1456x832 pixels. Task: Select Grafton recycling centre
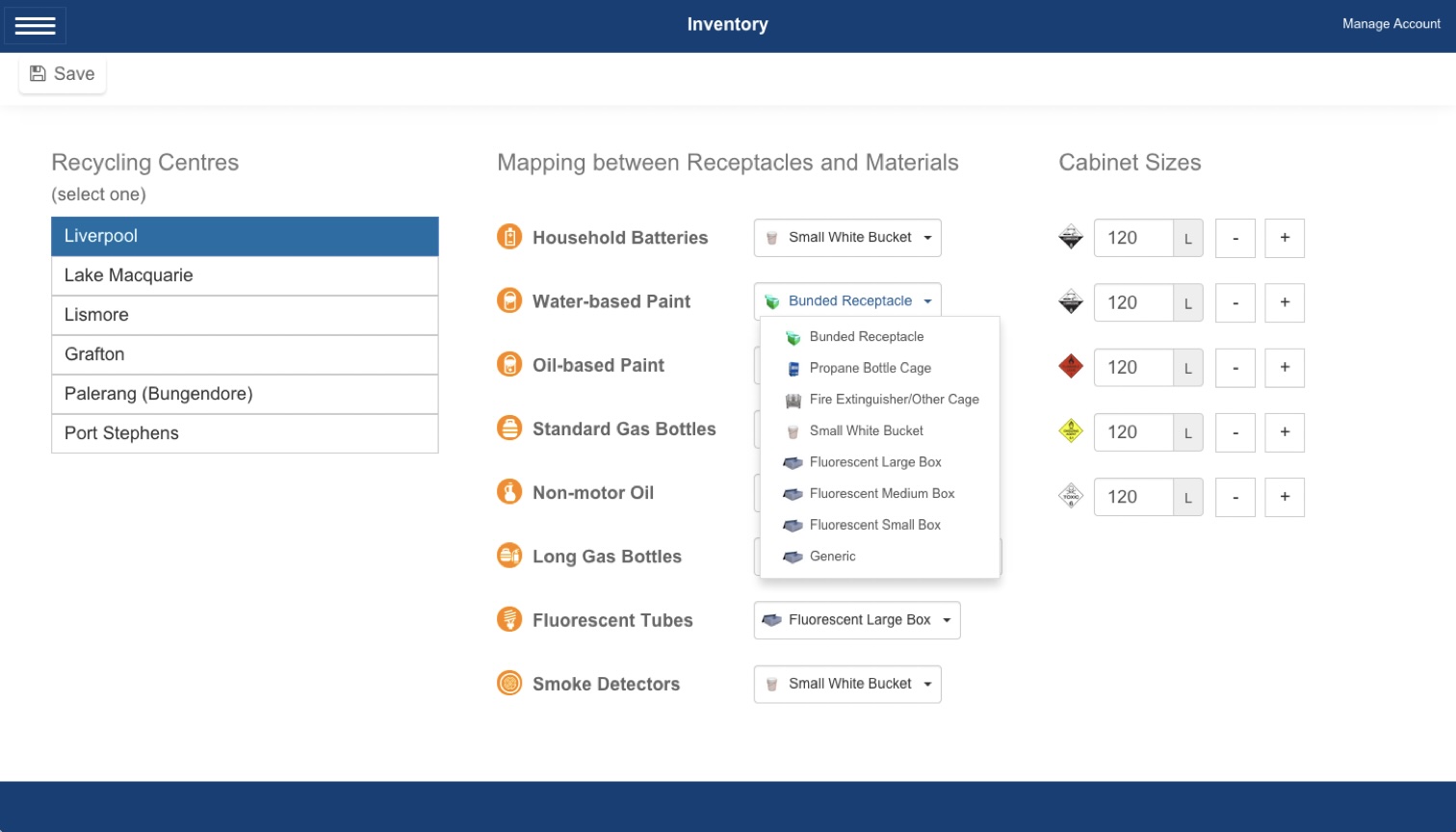click(245, 354)
